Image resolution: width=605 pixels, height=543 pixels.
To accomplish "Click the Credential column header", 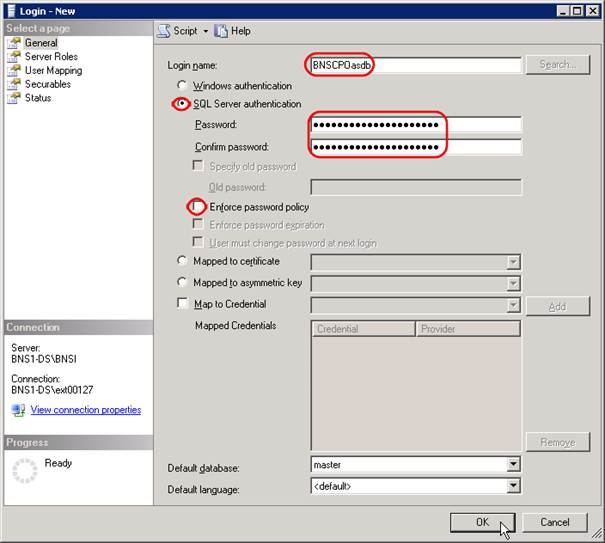I will click(363, 329).
